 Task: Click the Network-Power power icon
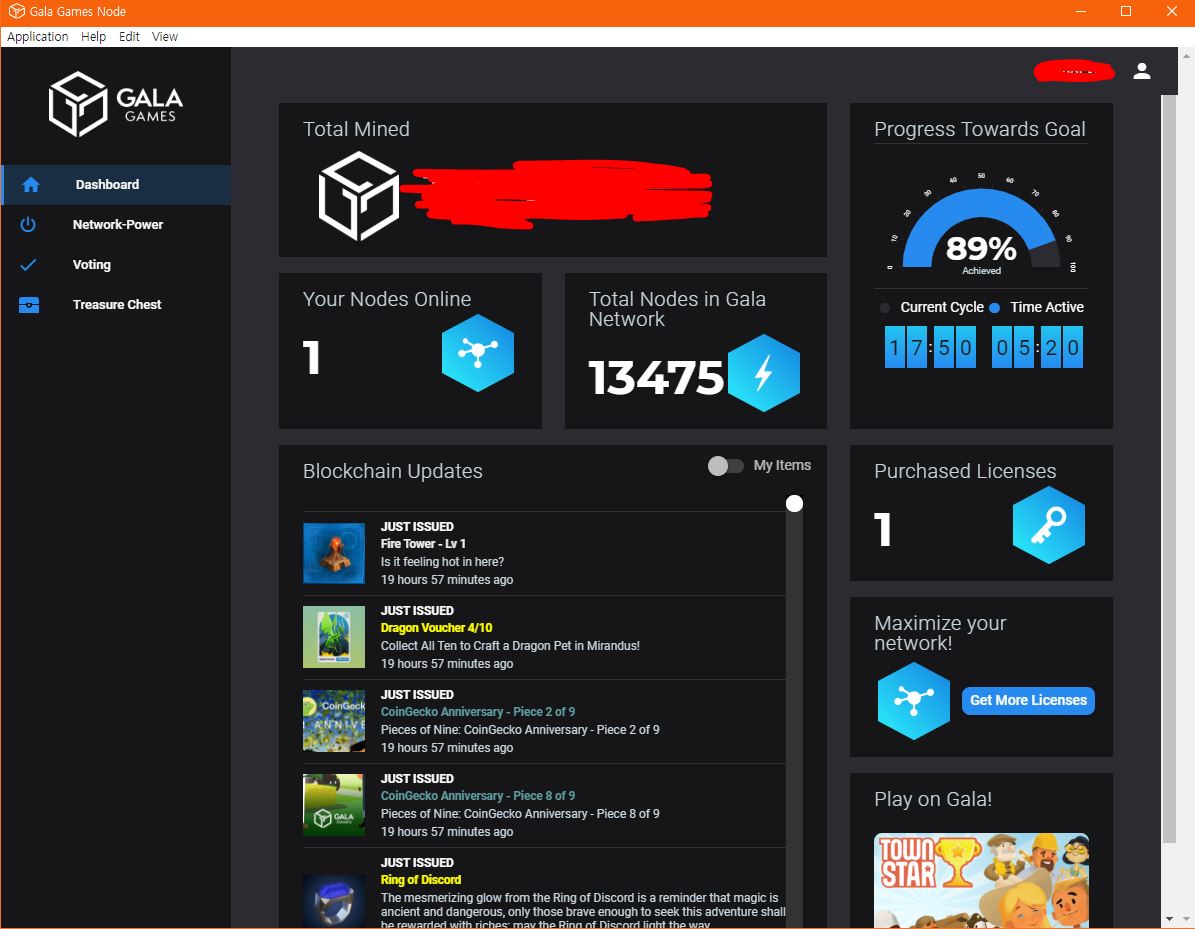click(28, 224)
